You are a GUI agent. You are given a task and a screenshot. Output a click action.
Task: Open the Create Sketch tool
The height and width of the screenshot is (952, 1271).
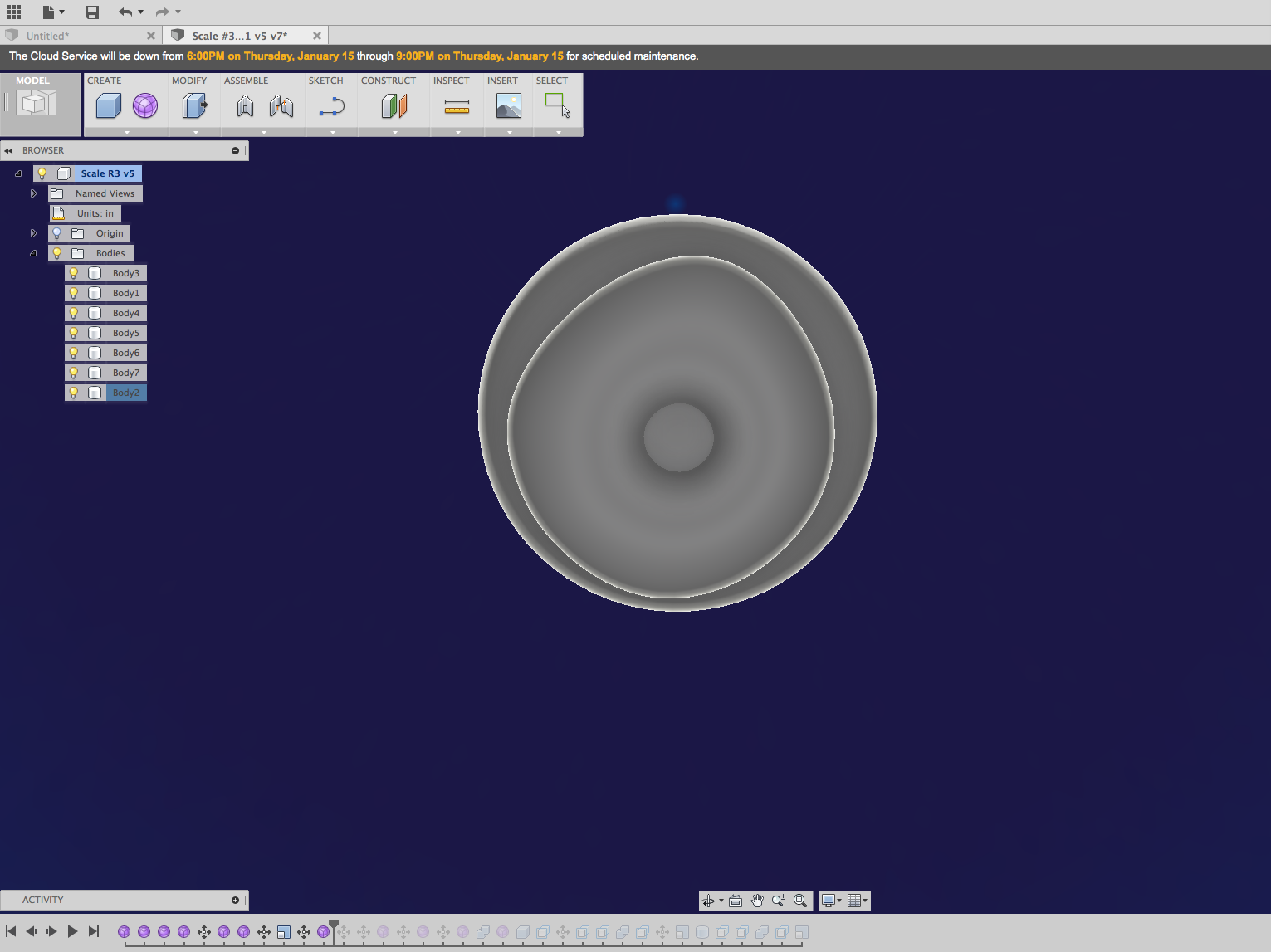click(330, 106)
